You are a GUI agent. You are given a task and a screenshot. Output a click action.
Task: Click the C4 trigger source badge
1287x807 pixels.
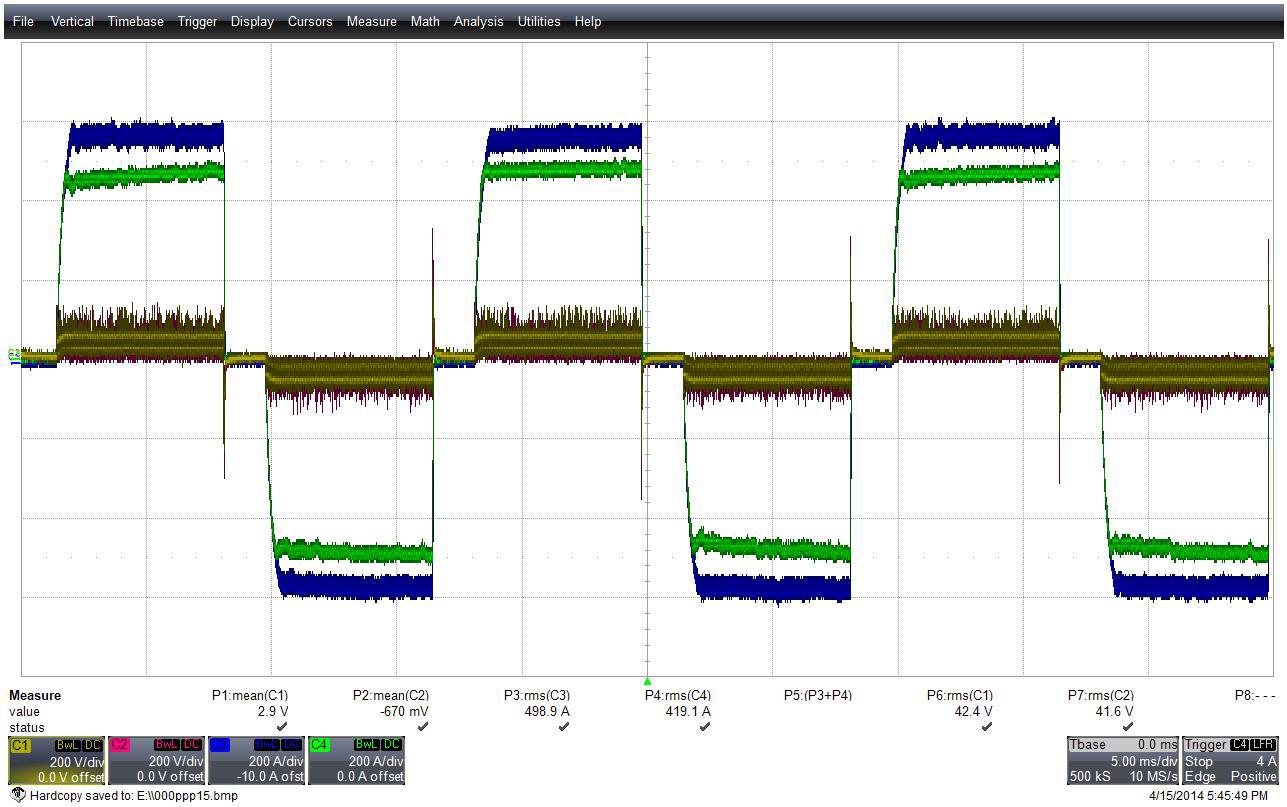1240,745
